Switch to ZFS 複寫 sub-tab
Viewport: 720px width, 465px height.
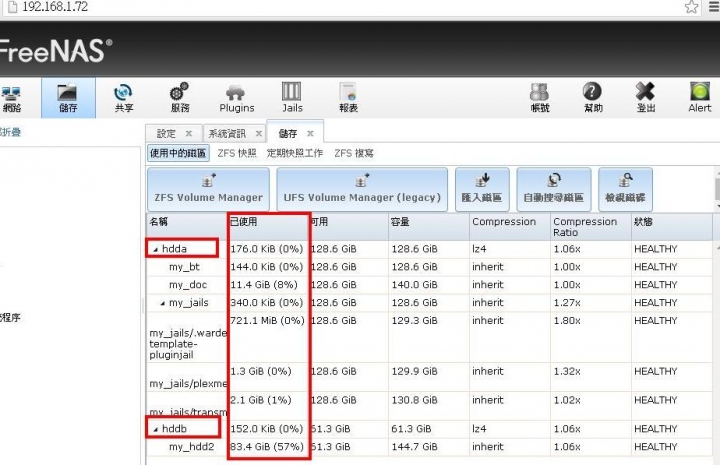click(x=354, y=153)
